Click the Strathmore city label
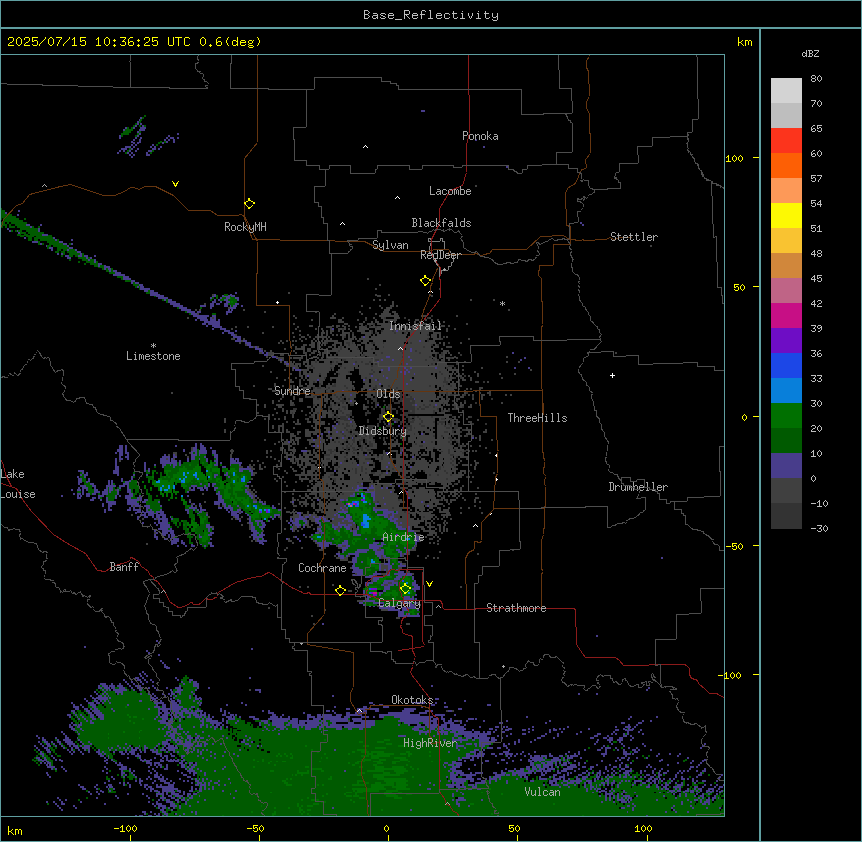862x842 pixels. pos(516,608)
